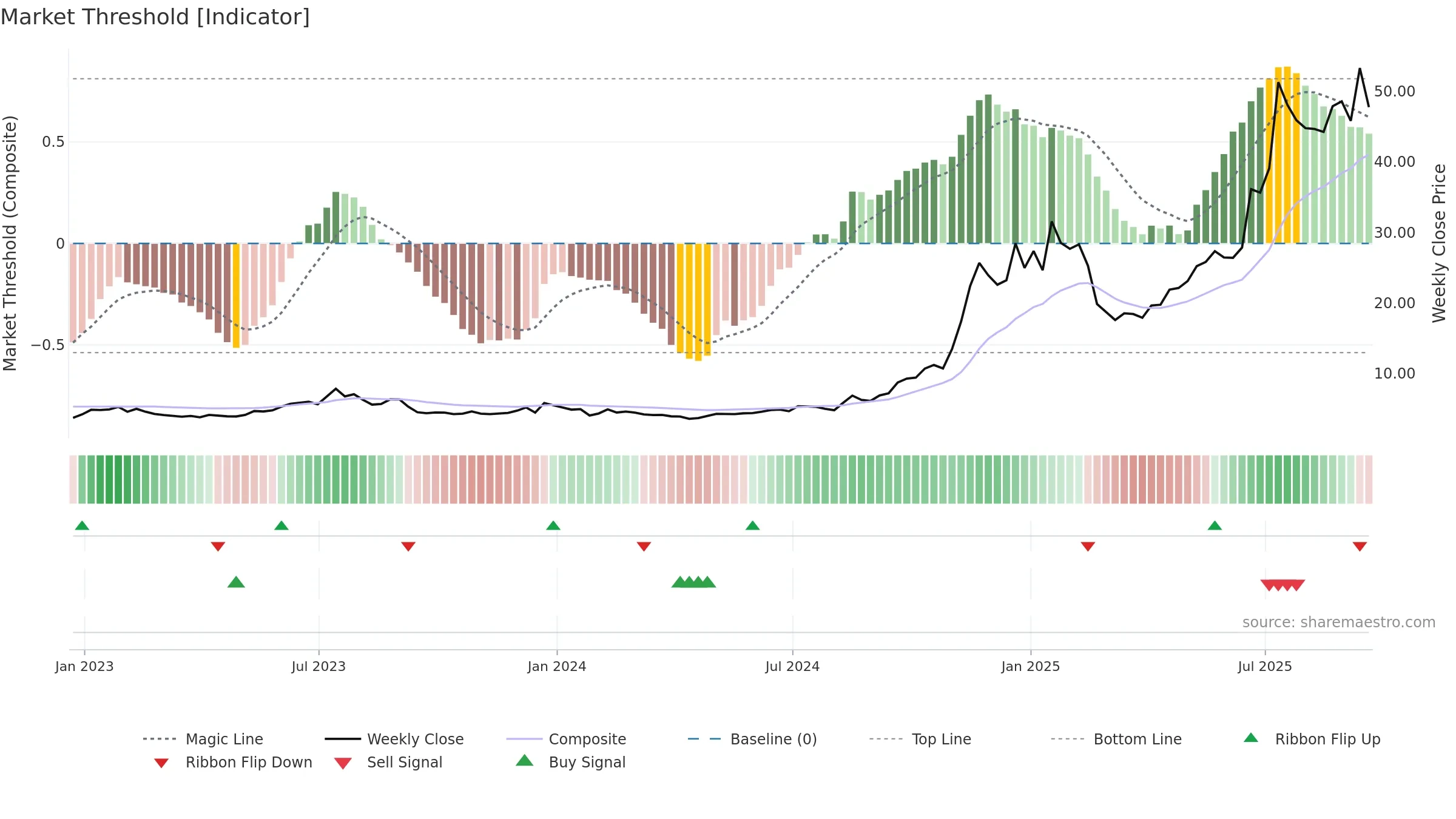Viewport: 1456px width, 819px height.
Task: Toggle the Top Line legend entry
Action: pyautogui.click(x=920, y=739)
